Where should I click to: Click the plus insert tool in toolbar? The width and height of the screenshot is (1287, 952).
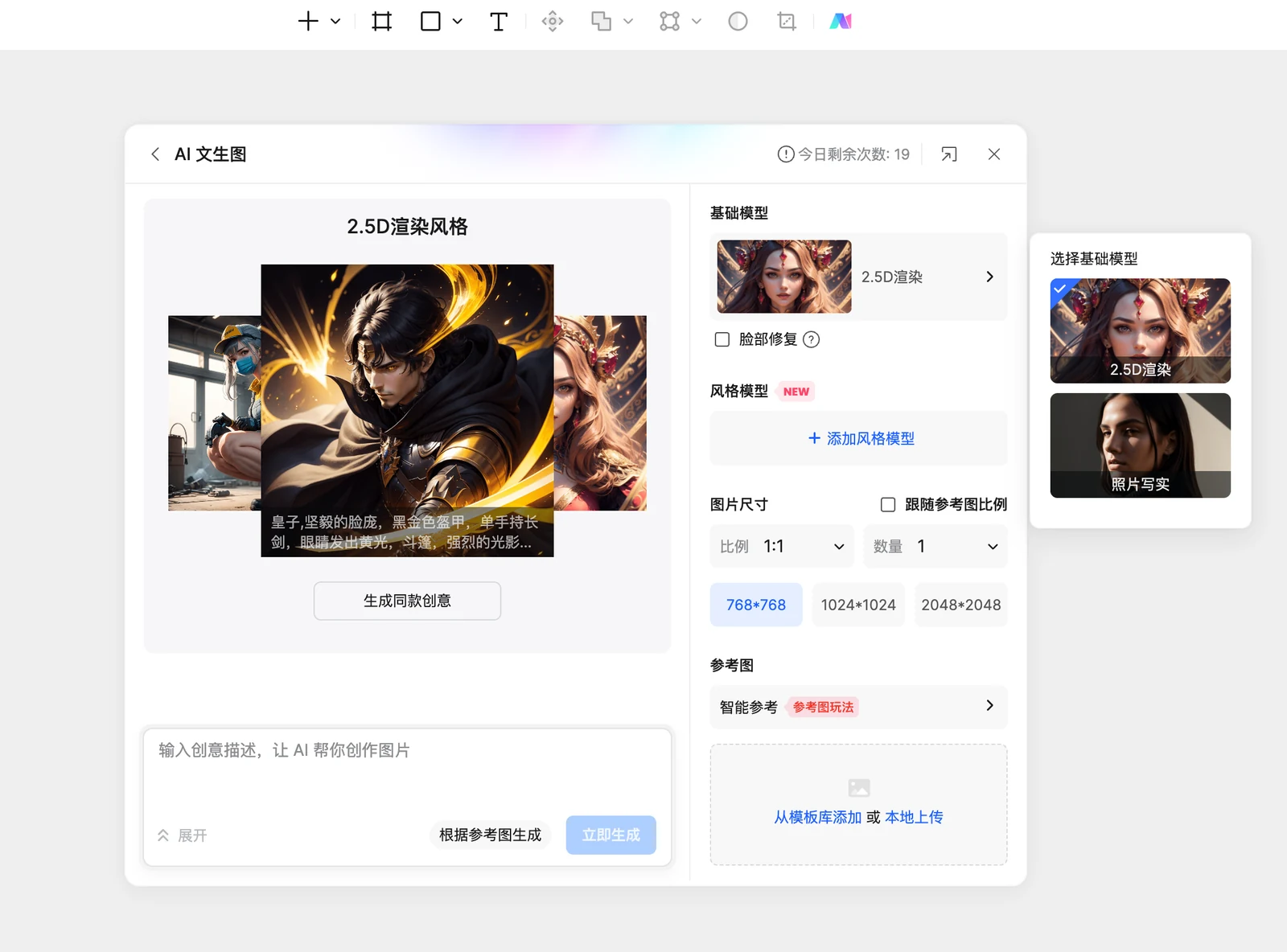pos(308,21)
